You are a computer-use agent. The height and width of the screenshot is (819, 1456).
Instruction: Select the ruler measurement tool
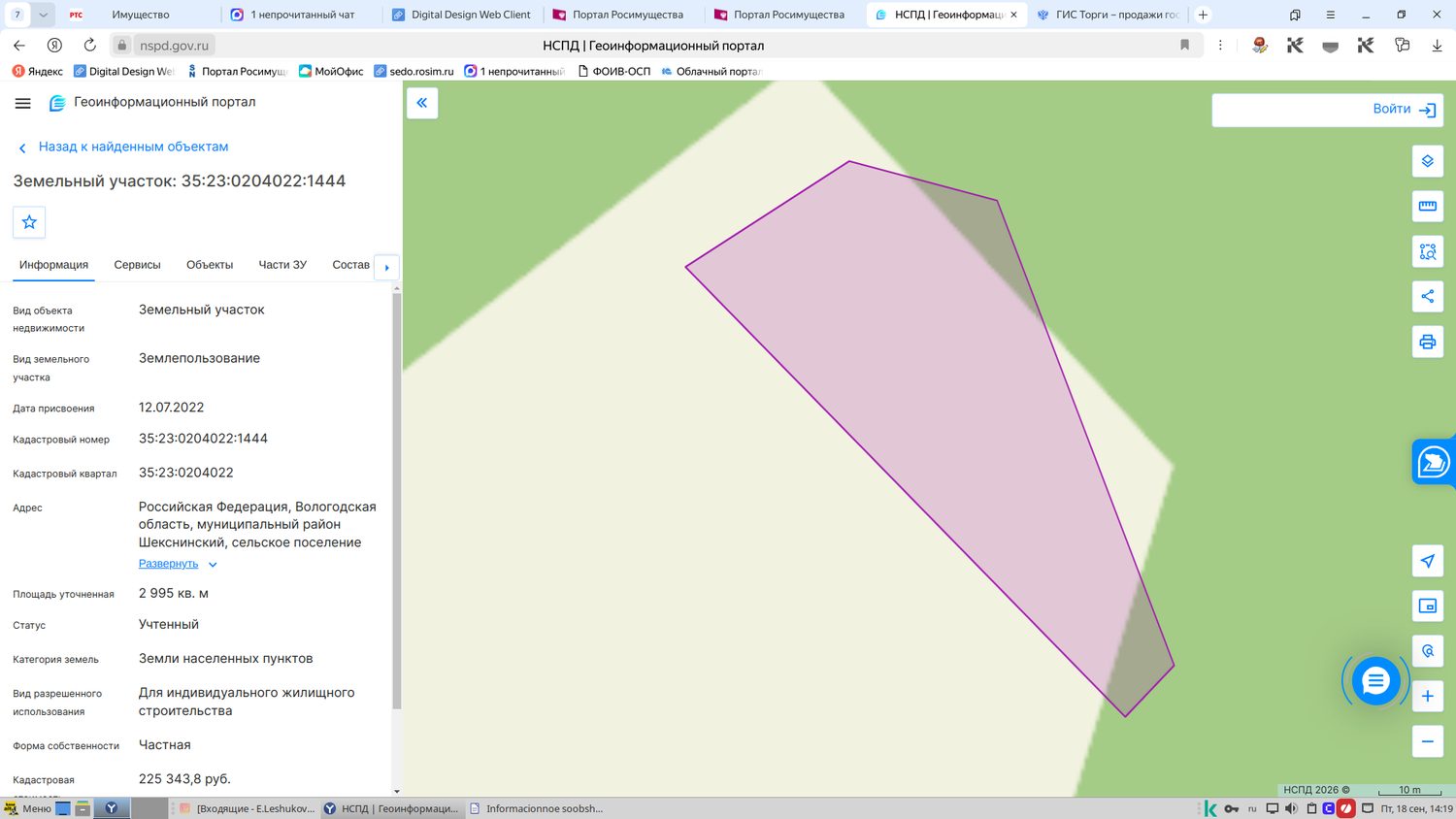click(1427, 206)
